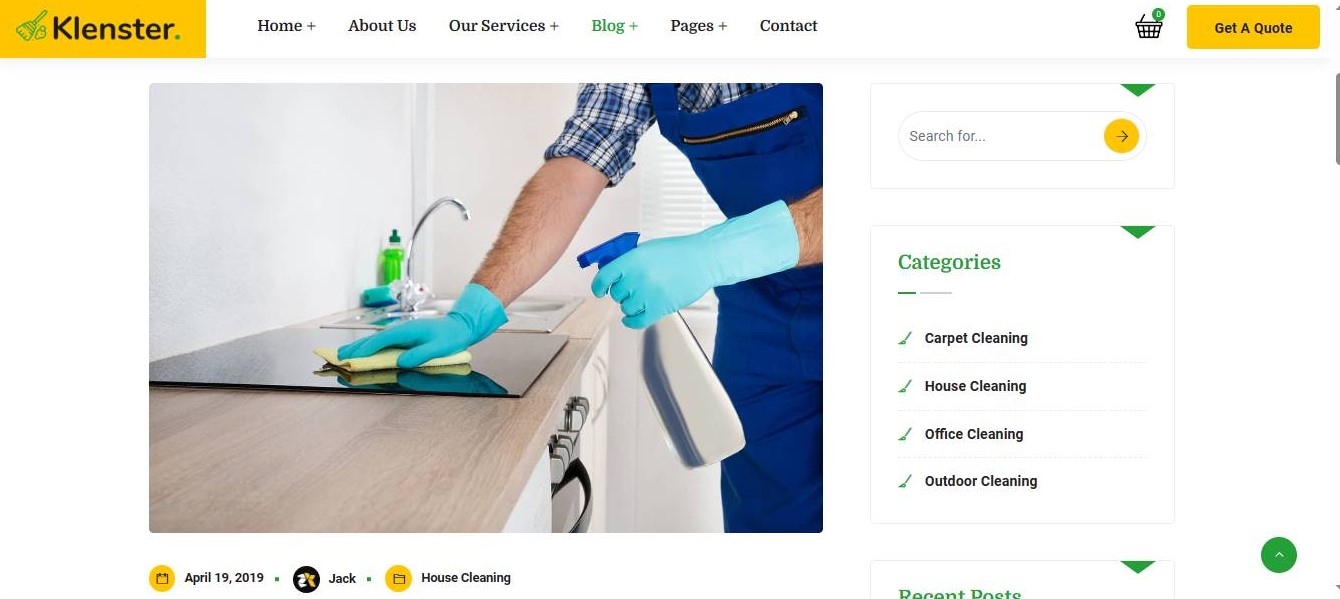1340x599 pixels.
Task: Click the Klenster logo
Action: [103, 28]
